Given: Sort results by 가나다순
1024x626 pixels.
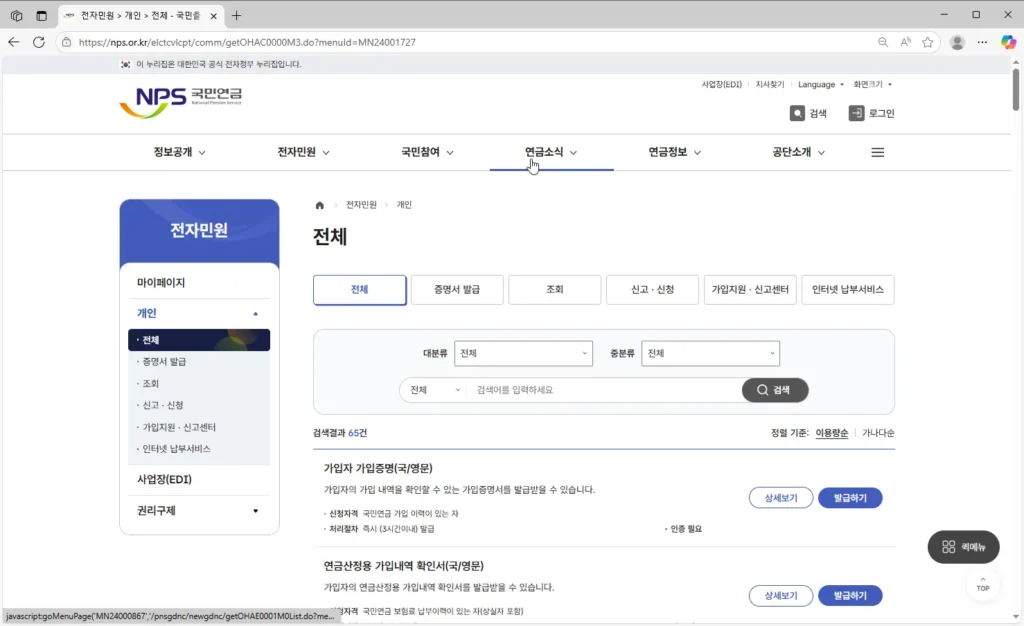Looking at the screenshot, I should tap(878, 433).
